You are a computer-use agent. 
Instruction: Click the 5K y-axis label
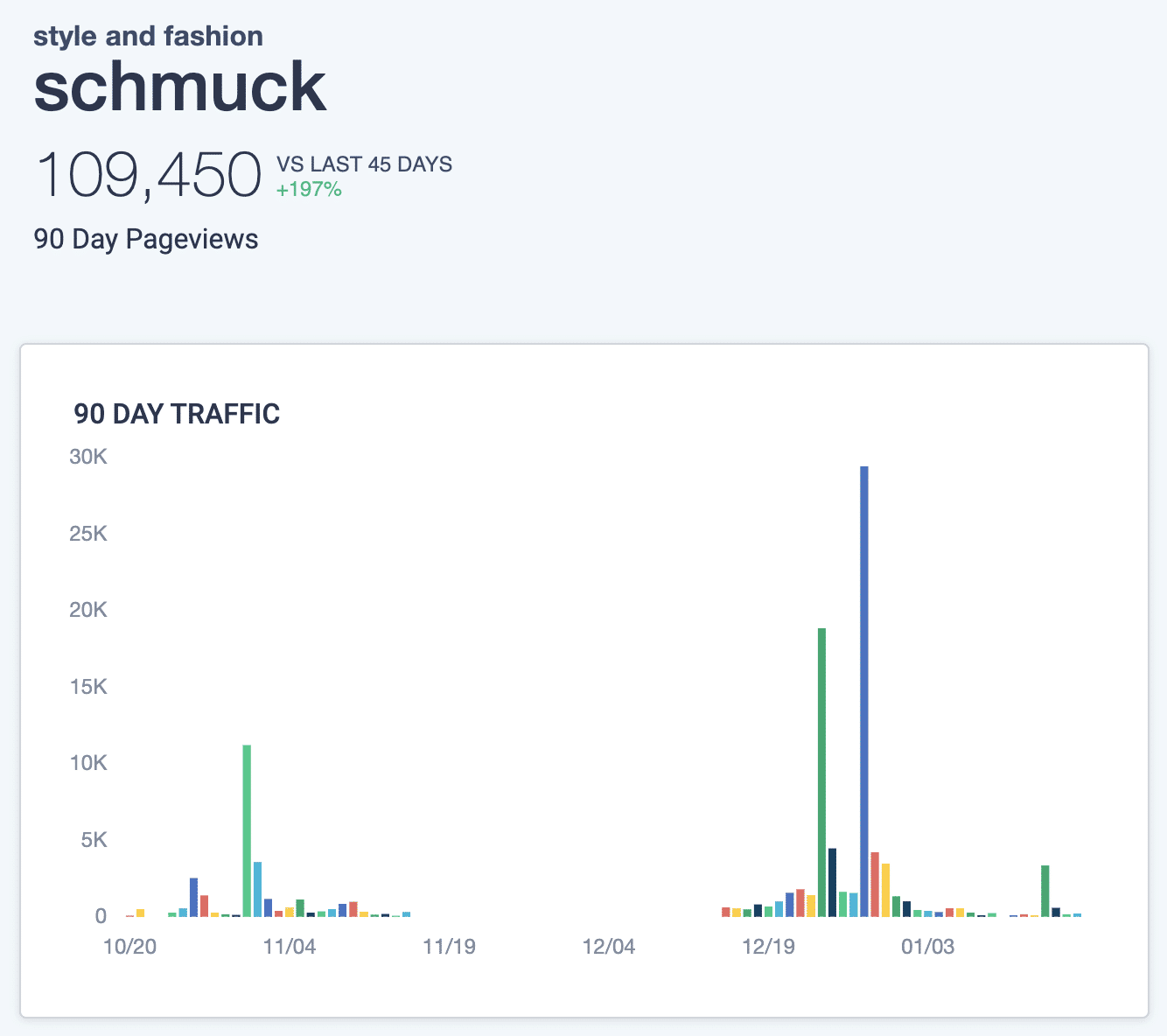tap(94, 840)
